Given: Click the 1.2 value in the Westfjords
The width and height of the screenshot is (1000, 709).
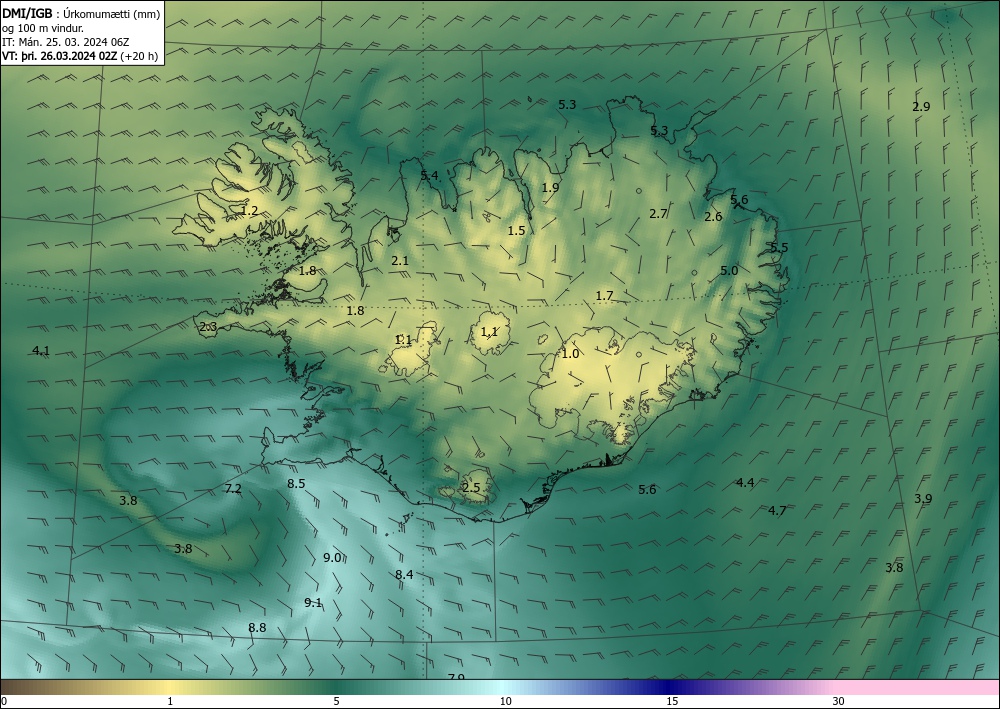Looking at the screenshot, I should pyautogui.click(x=250, y=210).
